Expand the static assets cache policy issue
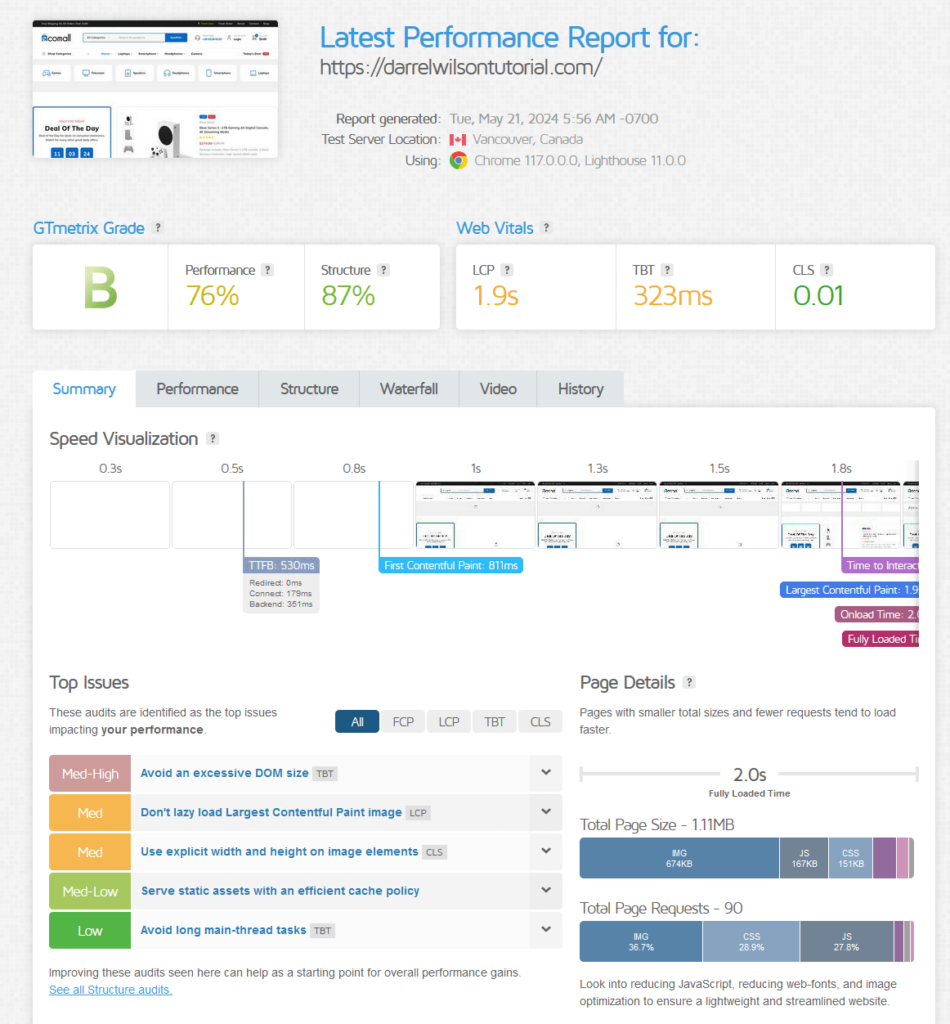Image resolution: width=950 pixels, height=1024 pixels. (x=546, y=891)
